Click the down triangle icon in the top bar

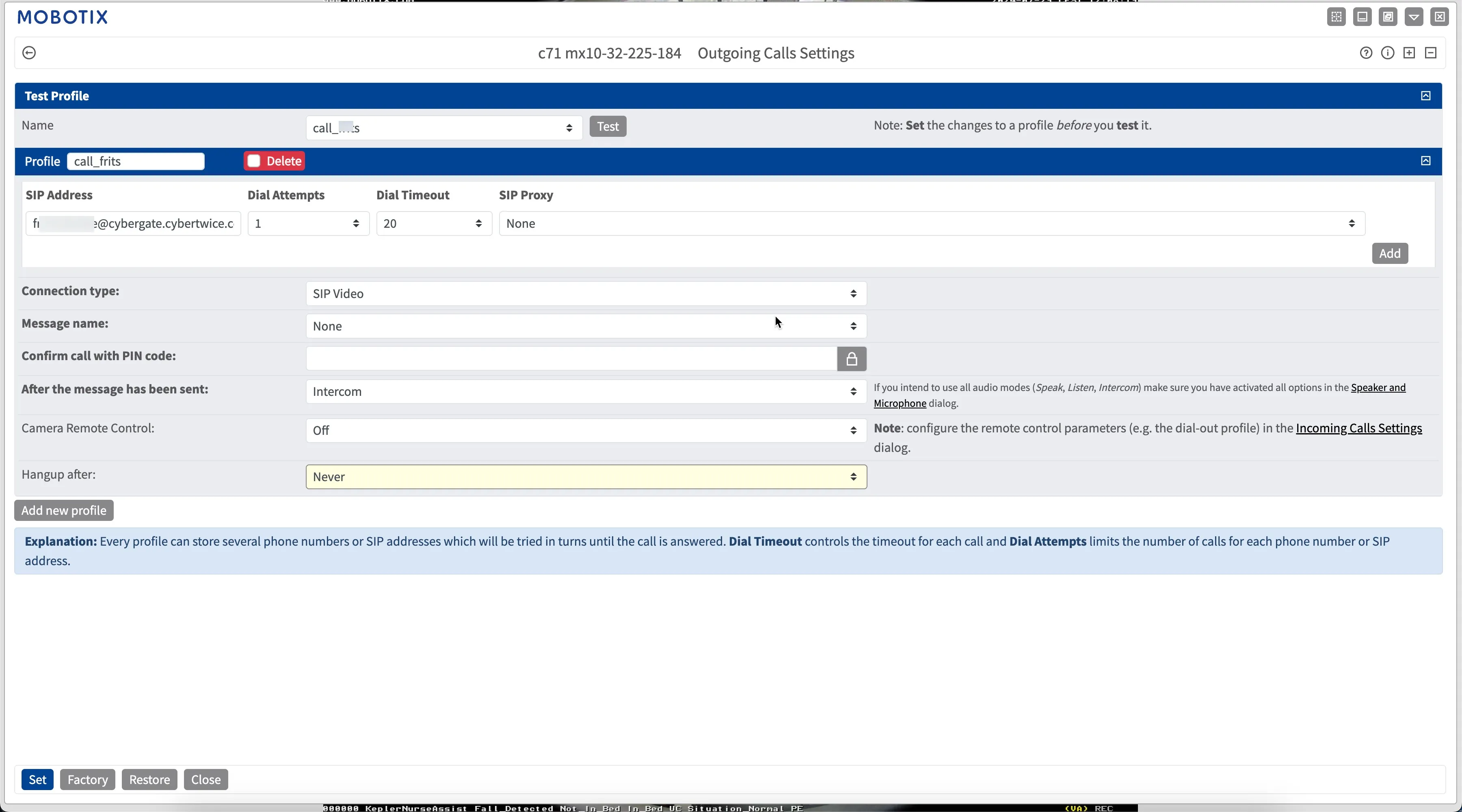[1414, 17]
